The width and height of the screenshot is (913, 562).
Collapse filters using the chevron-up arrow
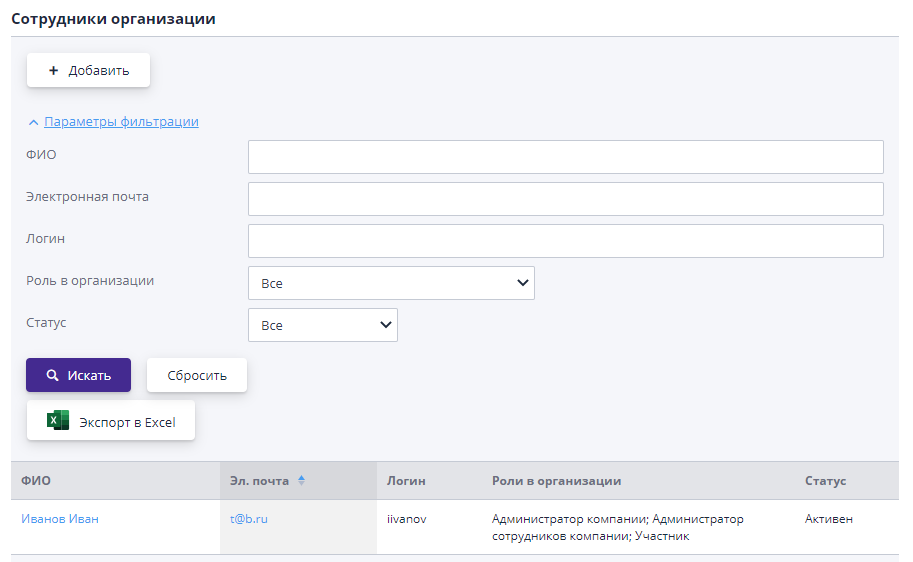[x=33, y=122]
